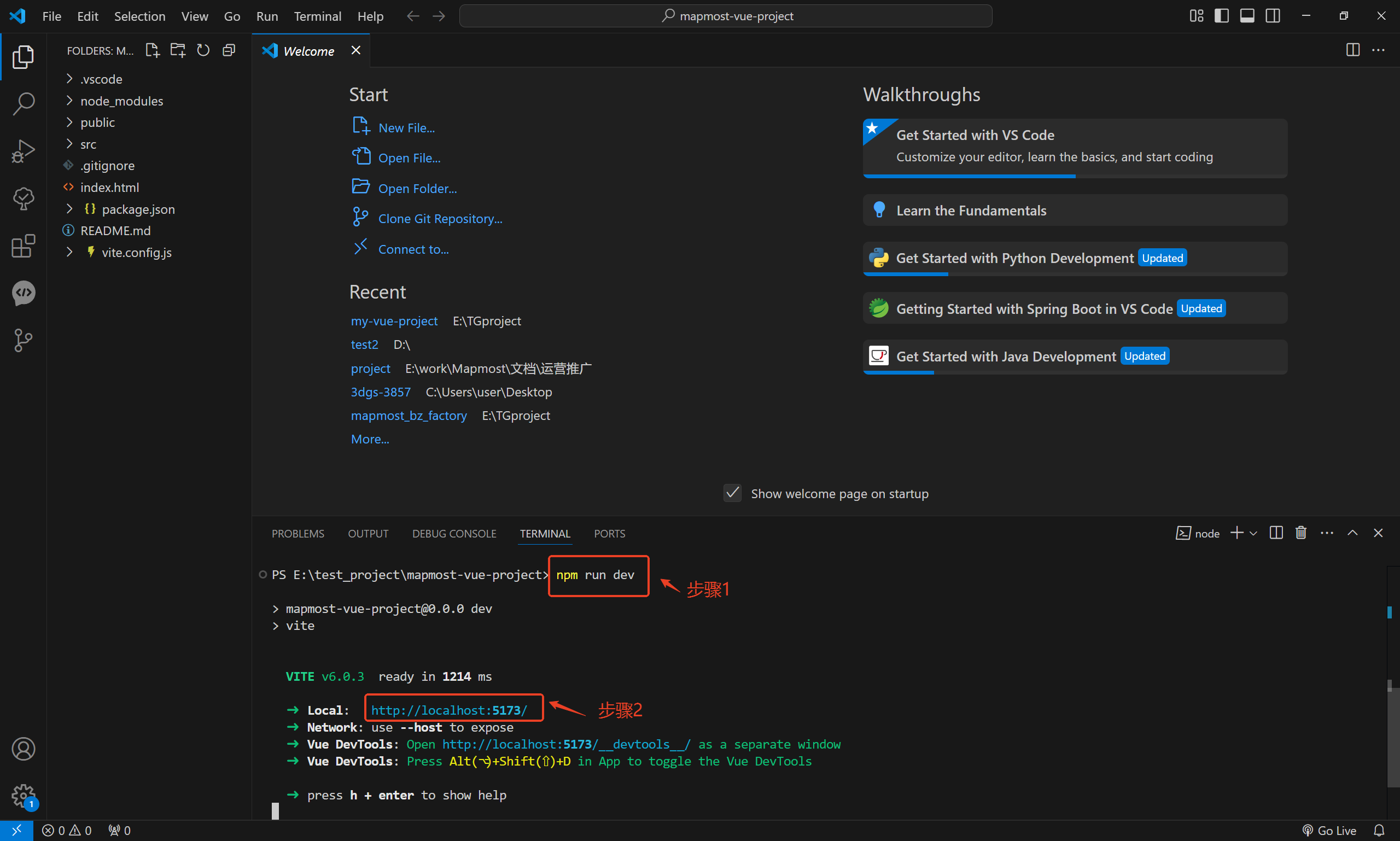
Task: Click the New Folder icon in Explorer header
Action: [178, 50]
